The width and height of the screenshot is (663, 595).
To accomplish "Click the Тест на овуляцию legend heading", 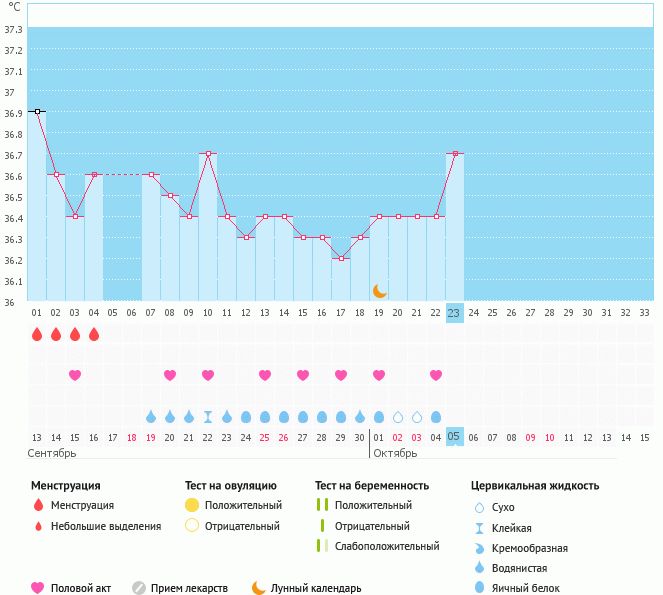I will (x=230, y=485).
